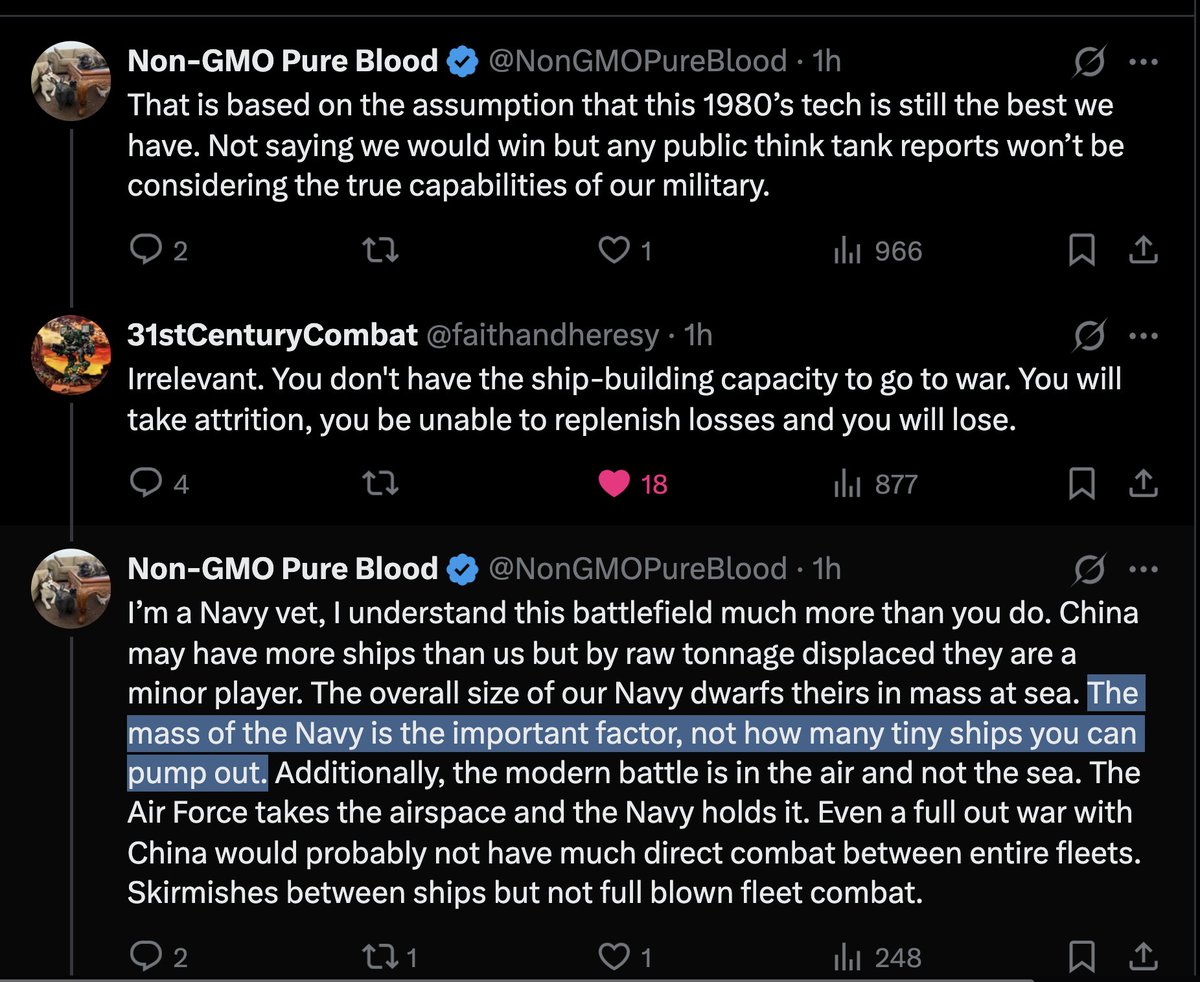Visit @faithandheresy profile handle

coord(543,335)
